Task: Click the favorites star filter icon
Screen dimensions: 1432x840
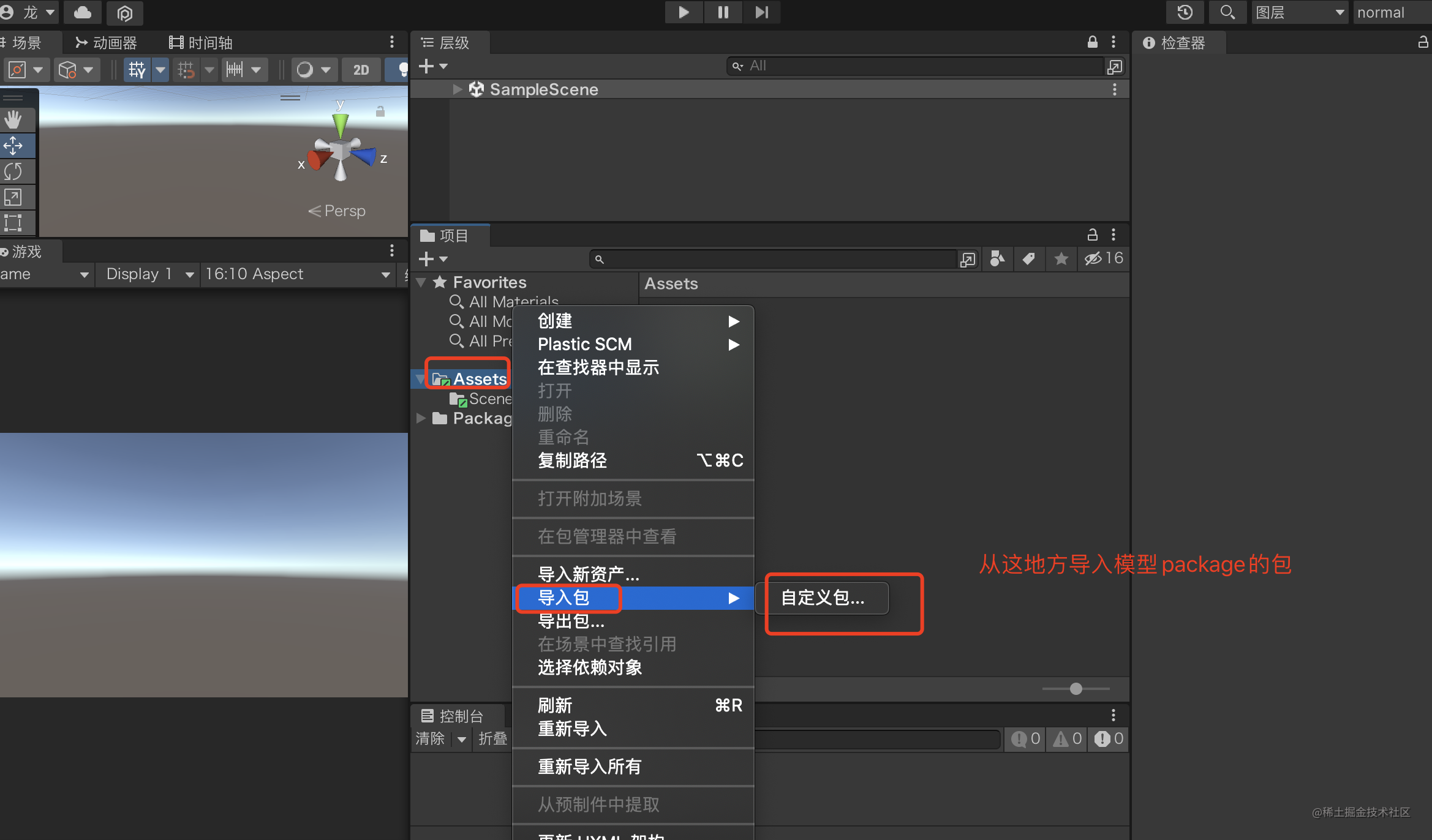Action: point(1061,259)
